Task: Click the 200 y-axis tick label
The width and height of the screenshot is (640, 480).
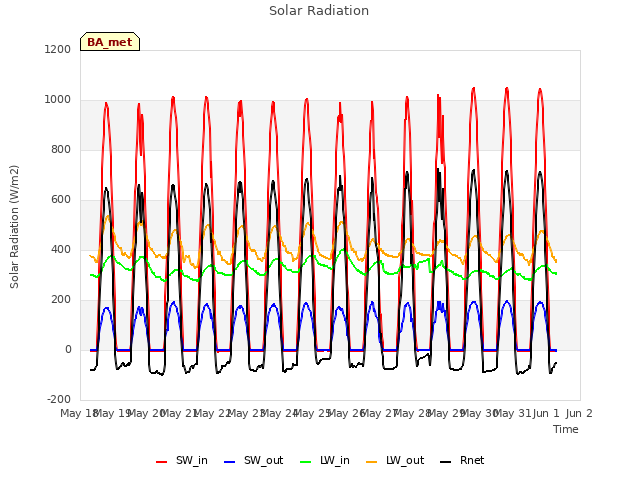Action: [61, 300]
